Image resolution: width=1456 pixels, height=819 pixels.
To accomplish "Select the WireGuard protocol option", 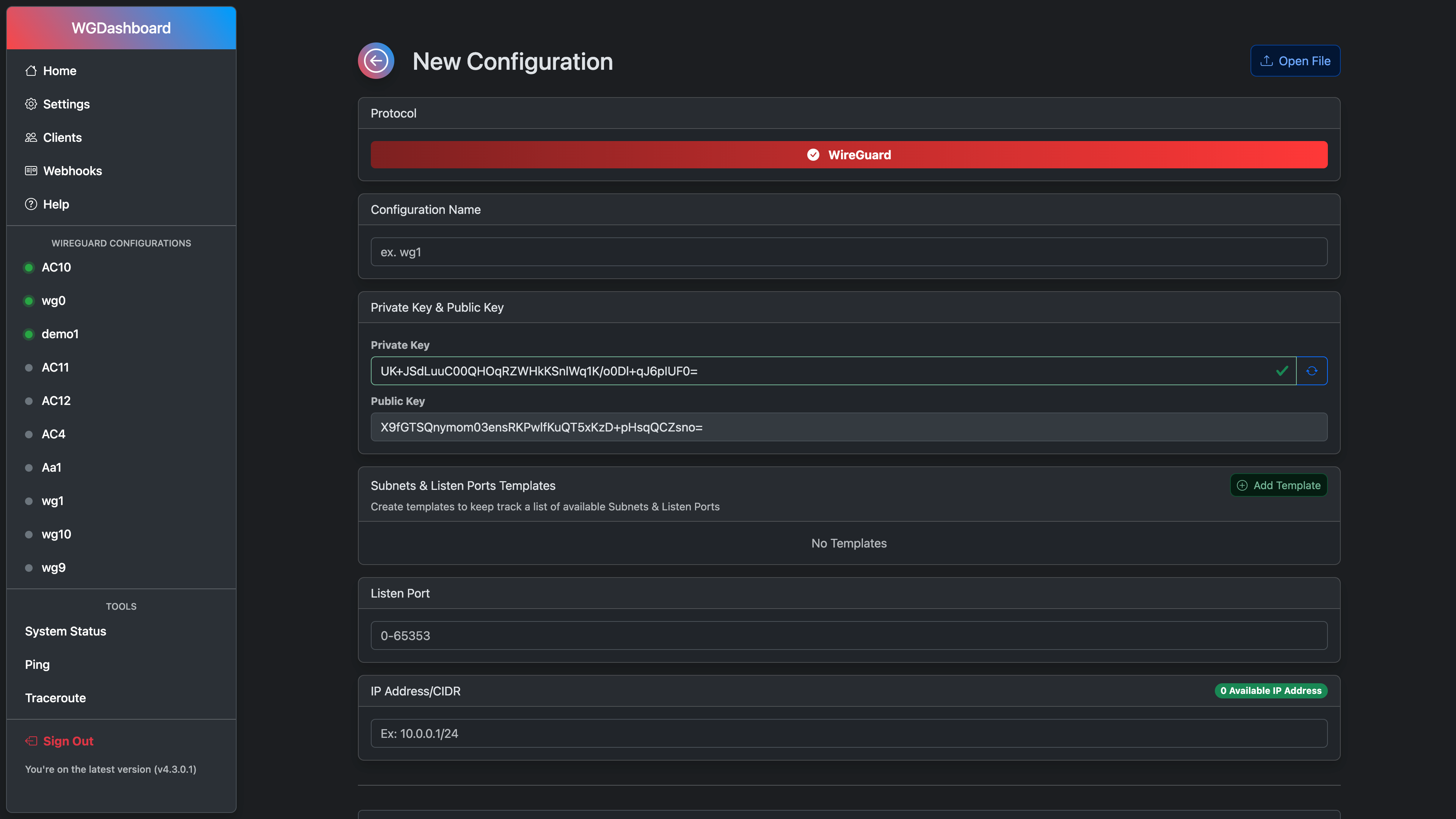I will (x=849, y=155).
